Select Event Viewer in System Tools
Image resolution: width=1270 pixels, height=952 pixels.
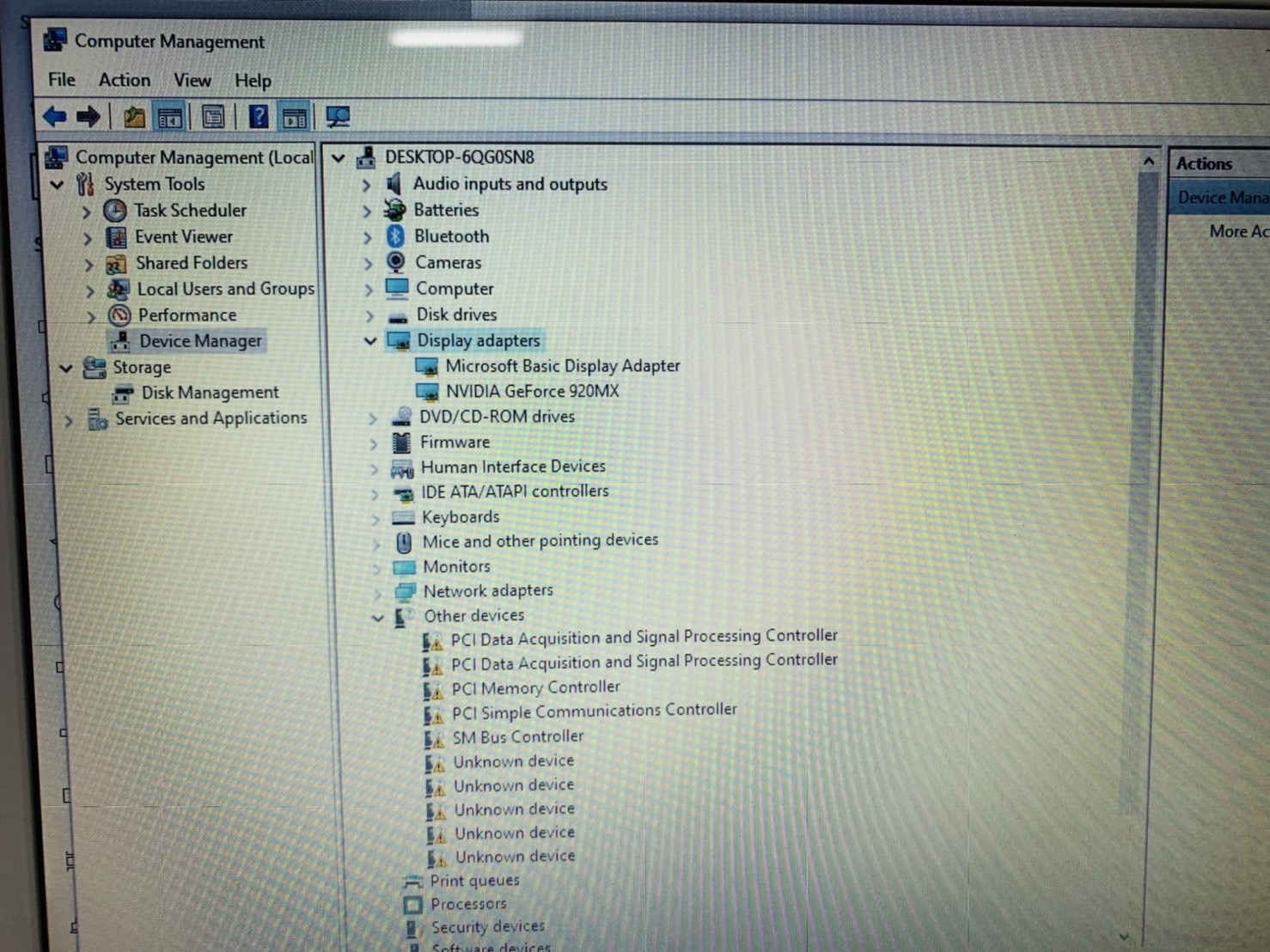click(x=183, y=237)
